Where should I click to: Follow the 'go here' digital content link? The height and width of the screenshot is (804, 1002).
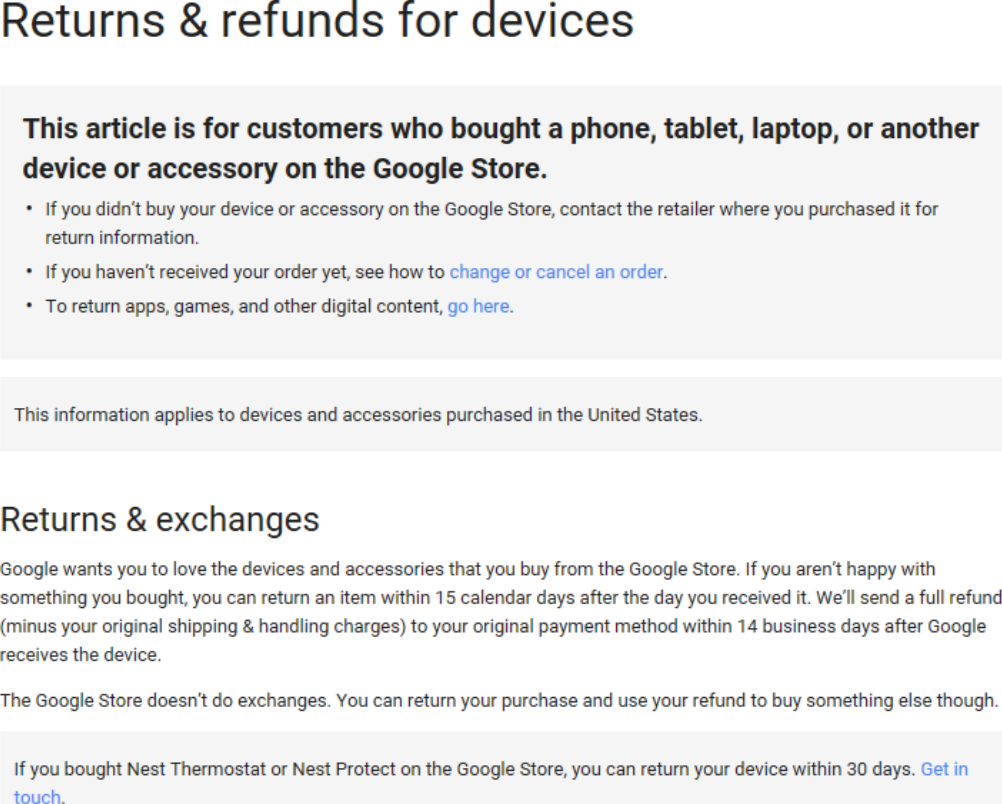click(x=479, y=307)
